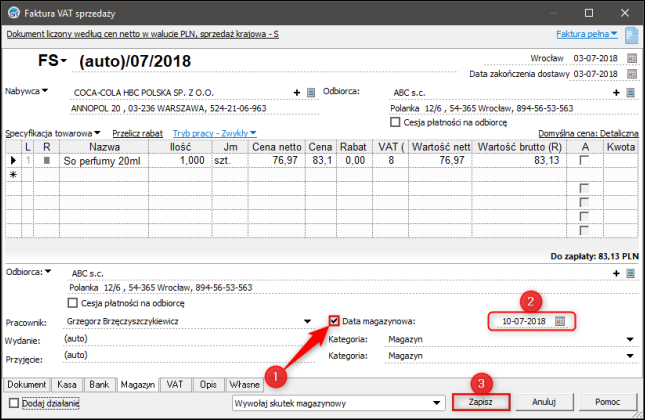
Task: Click invoice number (auto)/07/2018
Action: click(135, 61)
